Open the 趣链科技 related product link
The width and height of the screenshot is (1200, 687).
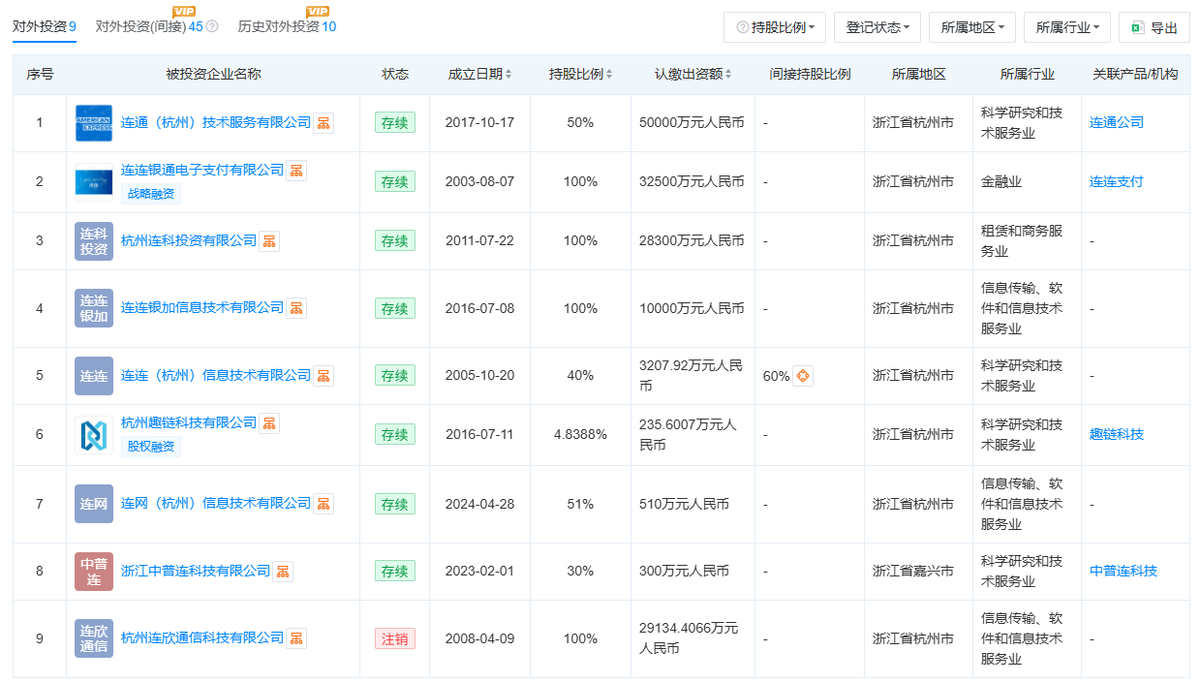pos(1116,435)
